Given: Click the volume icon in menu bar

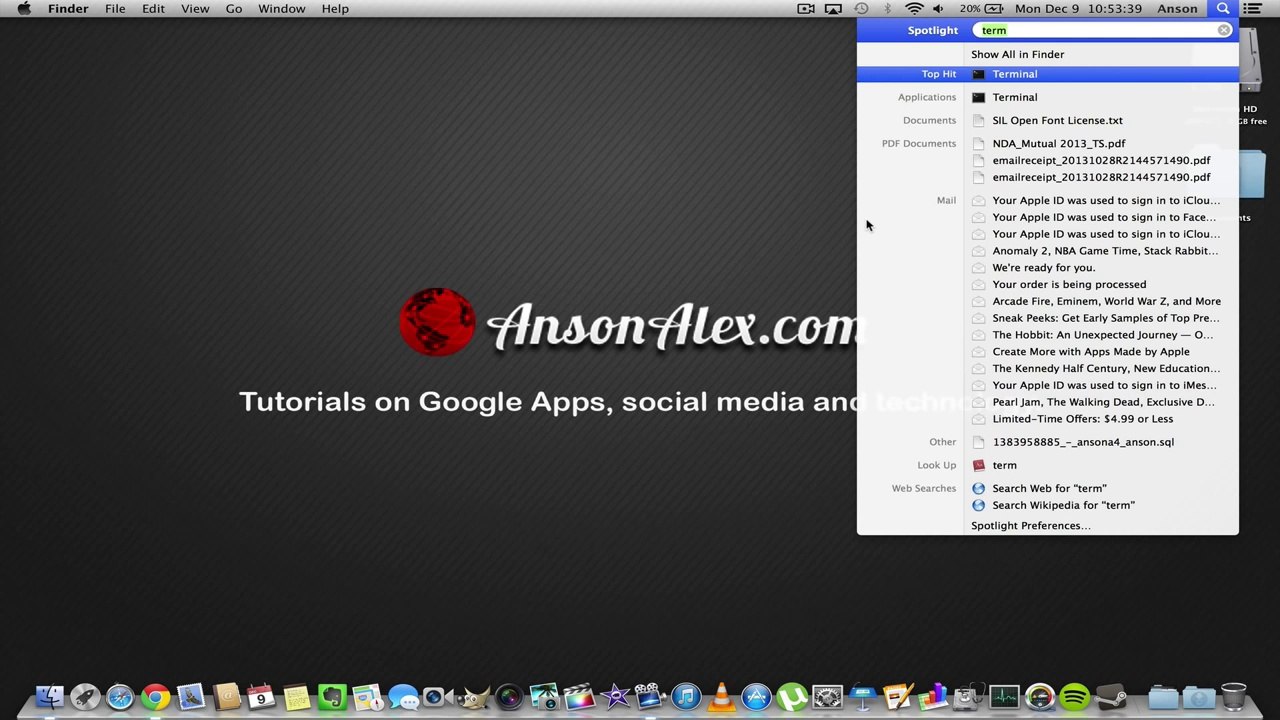Looking at the screenshot, I should [938, 9].
